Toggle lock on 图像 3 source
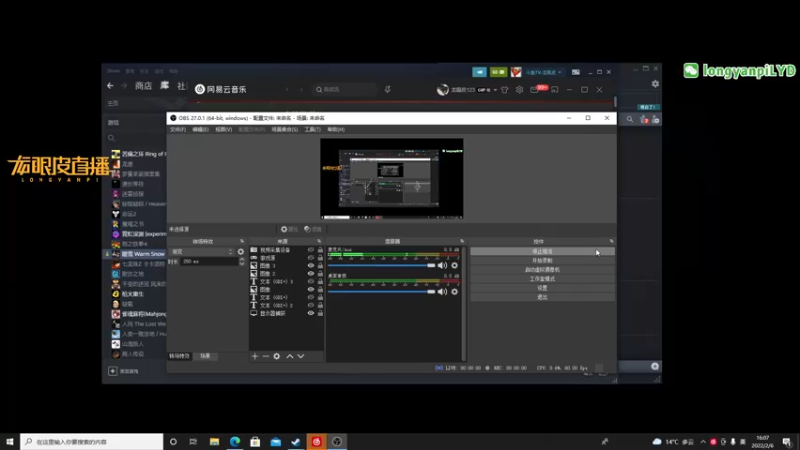This screenshot has height=450, width=800. [320, 266]
